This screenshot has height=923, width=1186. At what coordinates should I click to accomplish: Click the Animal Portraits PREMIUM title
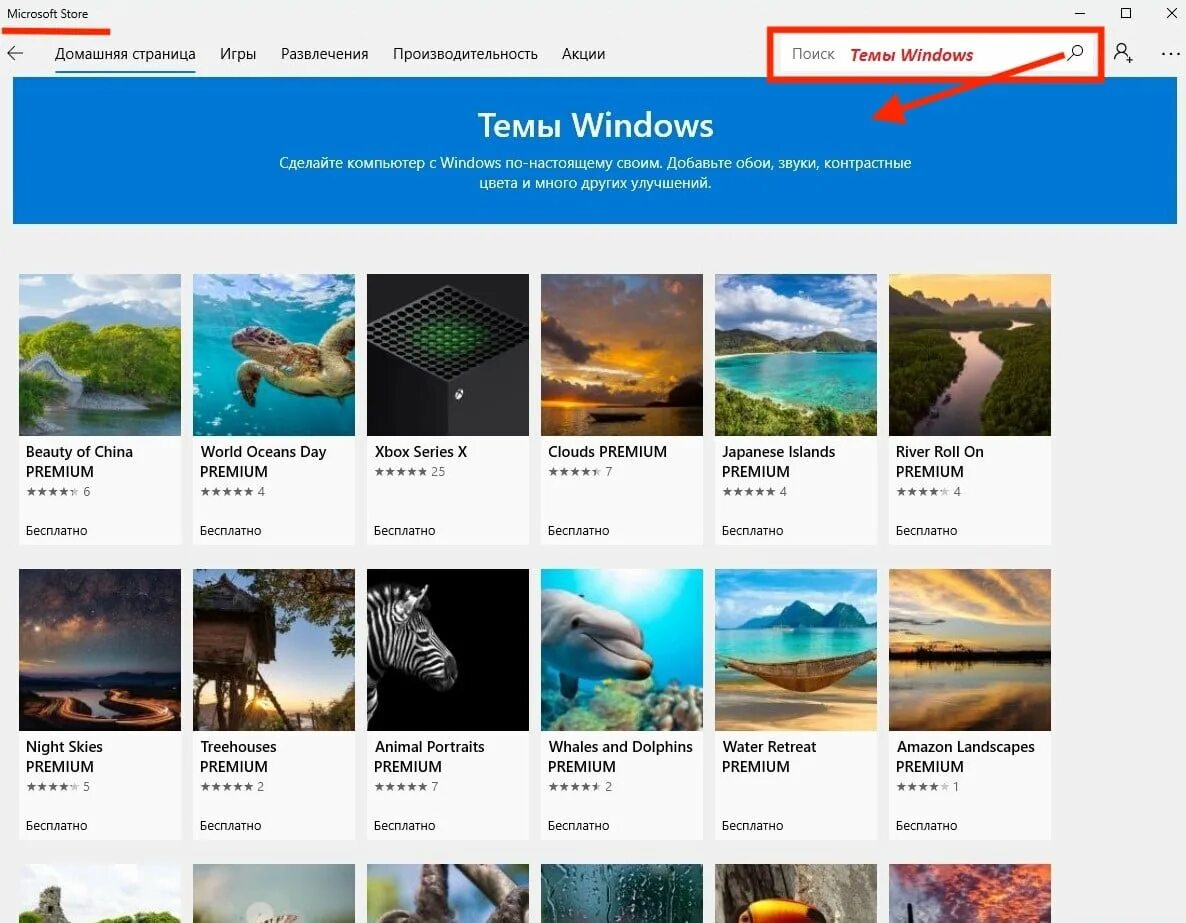coord(429,757)
